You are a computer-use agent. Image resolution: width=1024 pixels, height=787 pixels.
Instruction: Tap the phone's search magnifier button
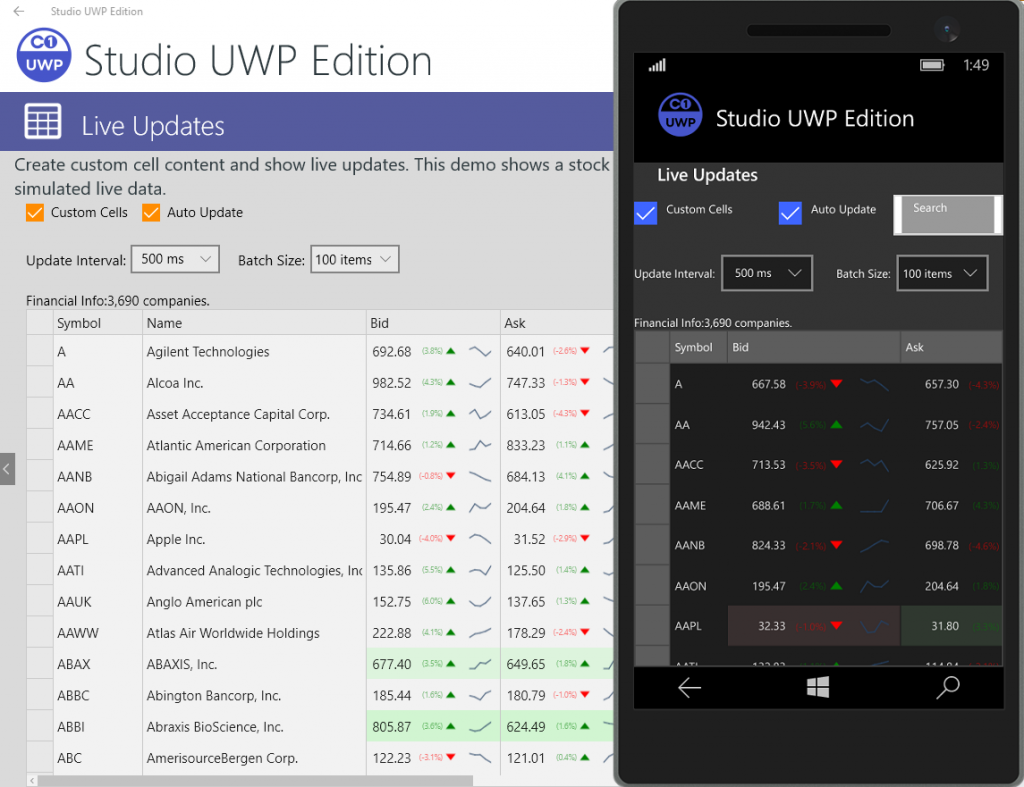pyautogui.click(x=948, y=687)
